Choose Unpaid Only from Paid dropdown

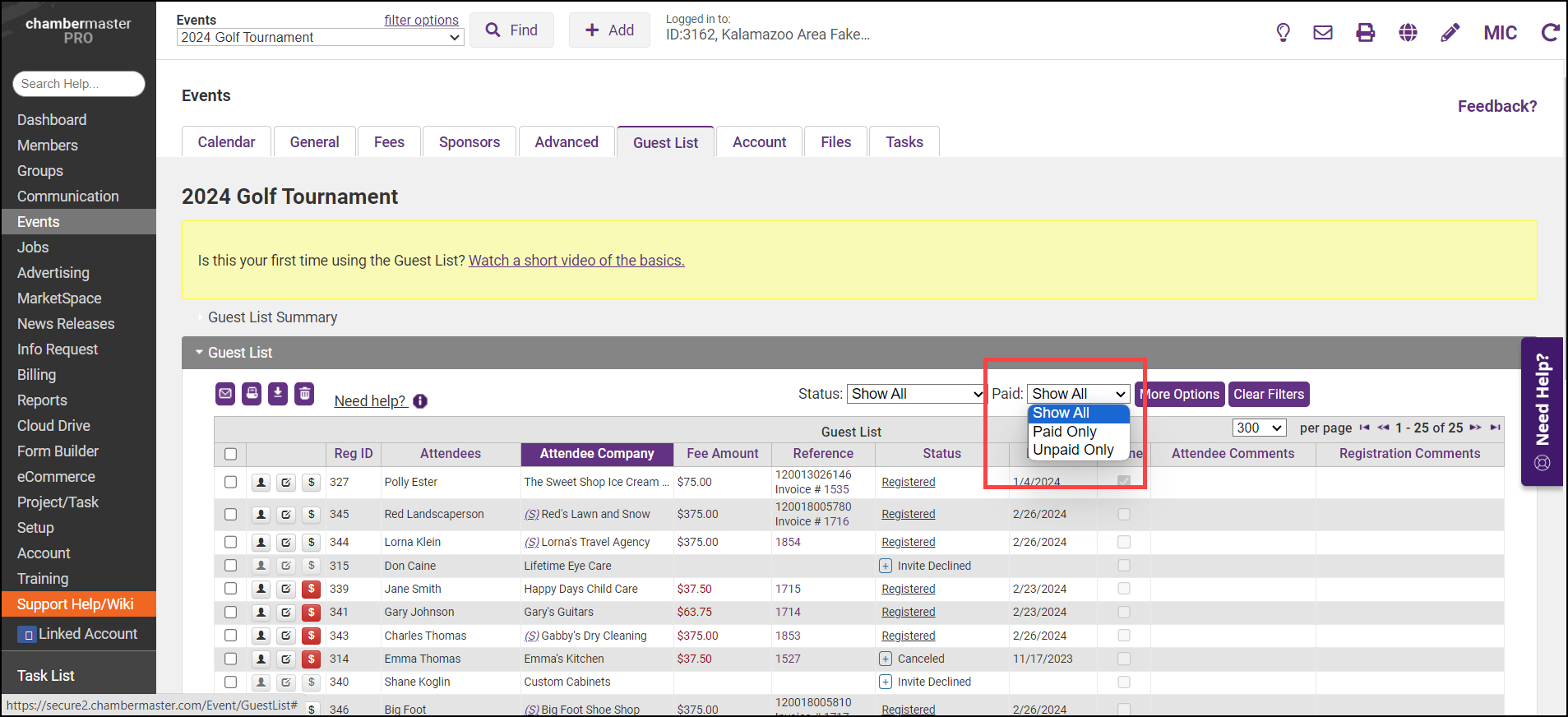(1073, 450)
